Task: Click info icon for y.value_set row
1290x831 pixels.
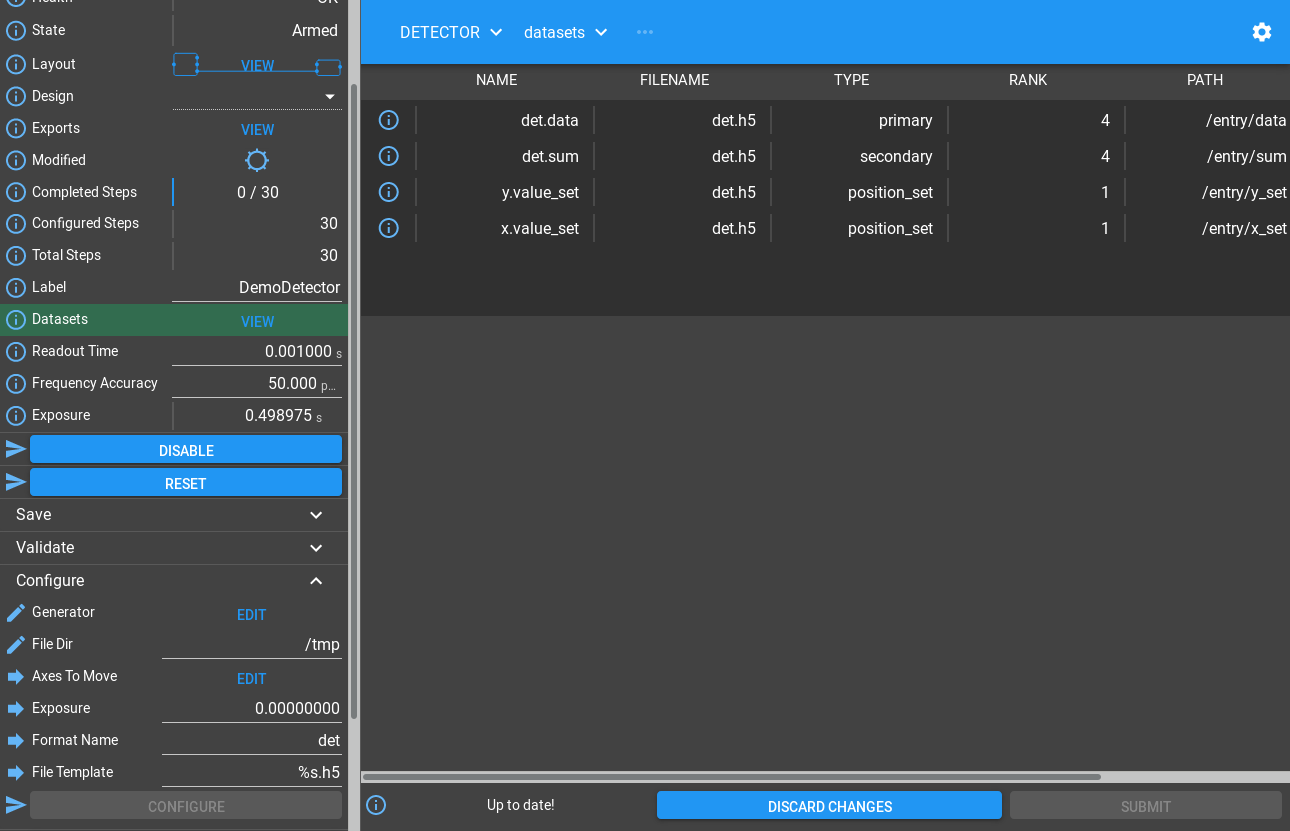Action: [389, 192]
